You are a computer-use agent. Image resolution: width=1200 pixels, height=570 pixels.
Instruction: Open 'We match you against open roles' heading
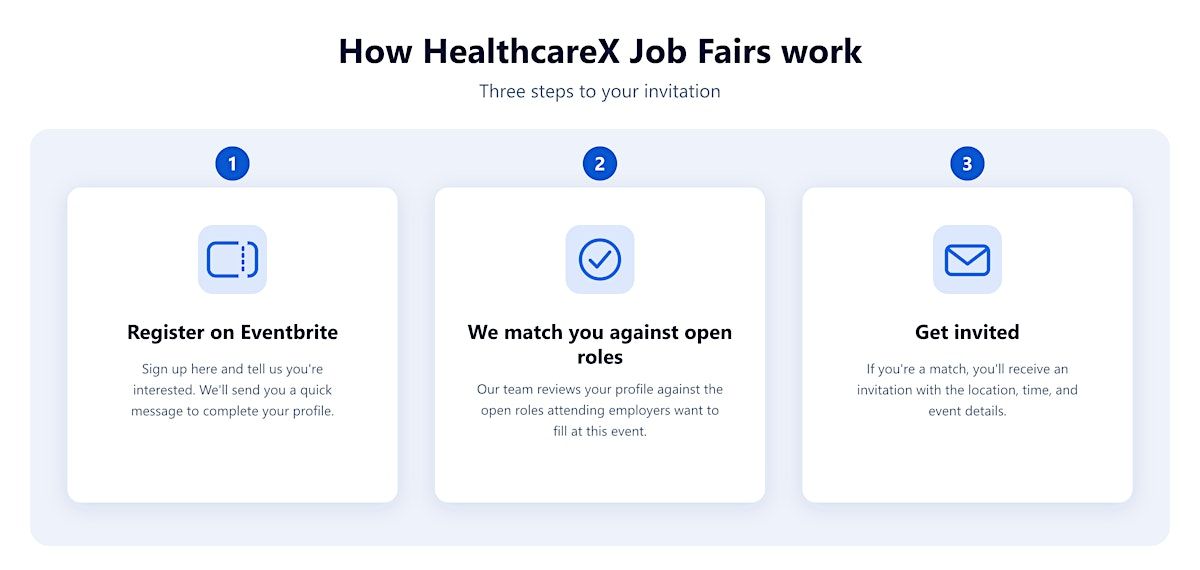tap(600, 344)
